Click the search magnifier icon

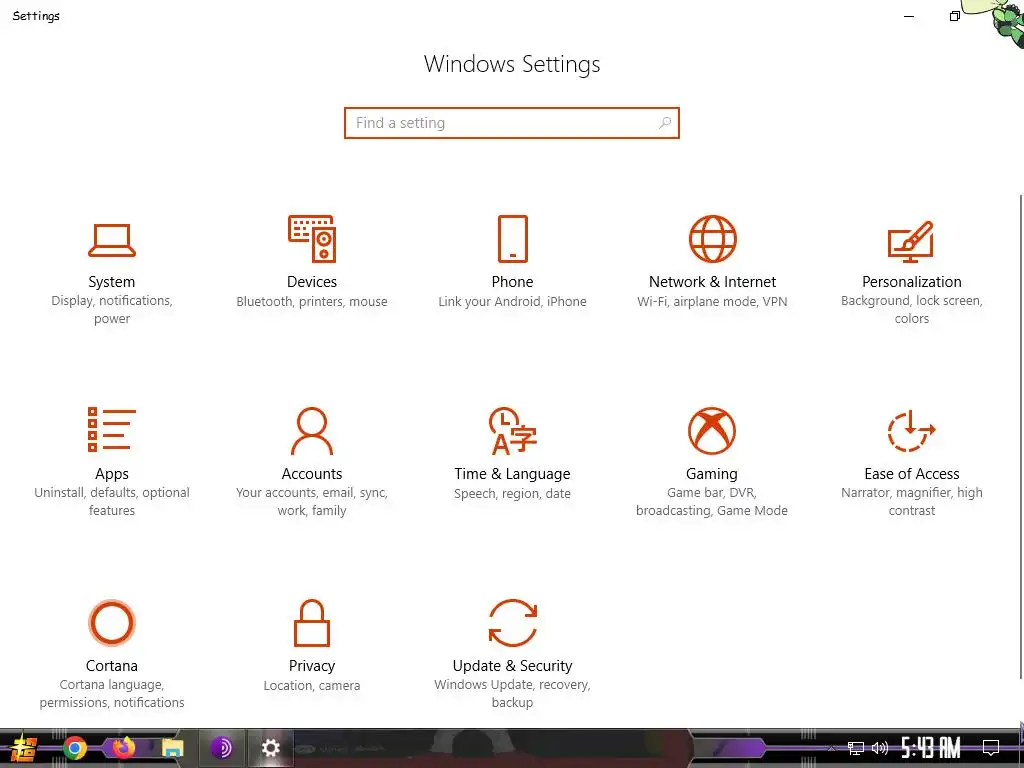point(665,123)
